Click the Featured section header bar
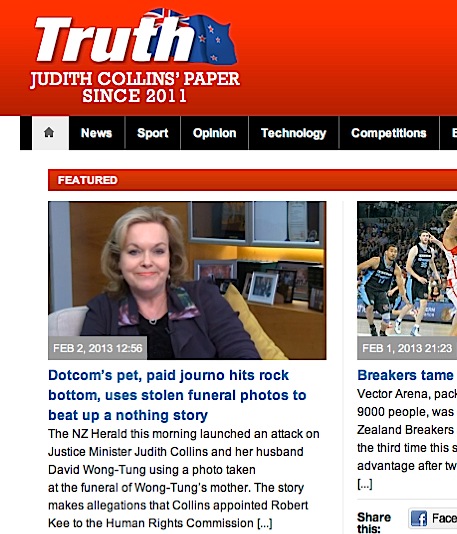Viewport: 457px width, 534px height. point(252,180)
